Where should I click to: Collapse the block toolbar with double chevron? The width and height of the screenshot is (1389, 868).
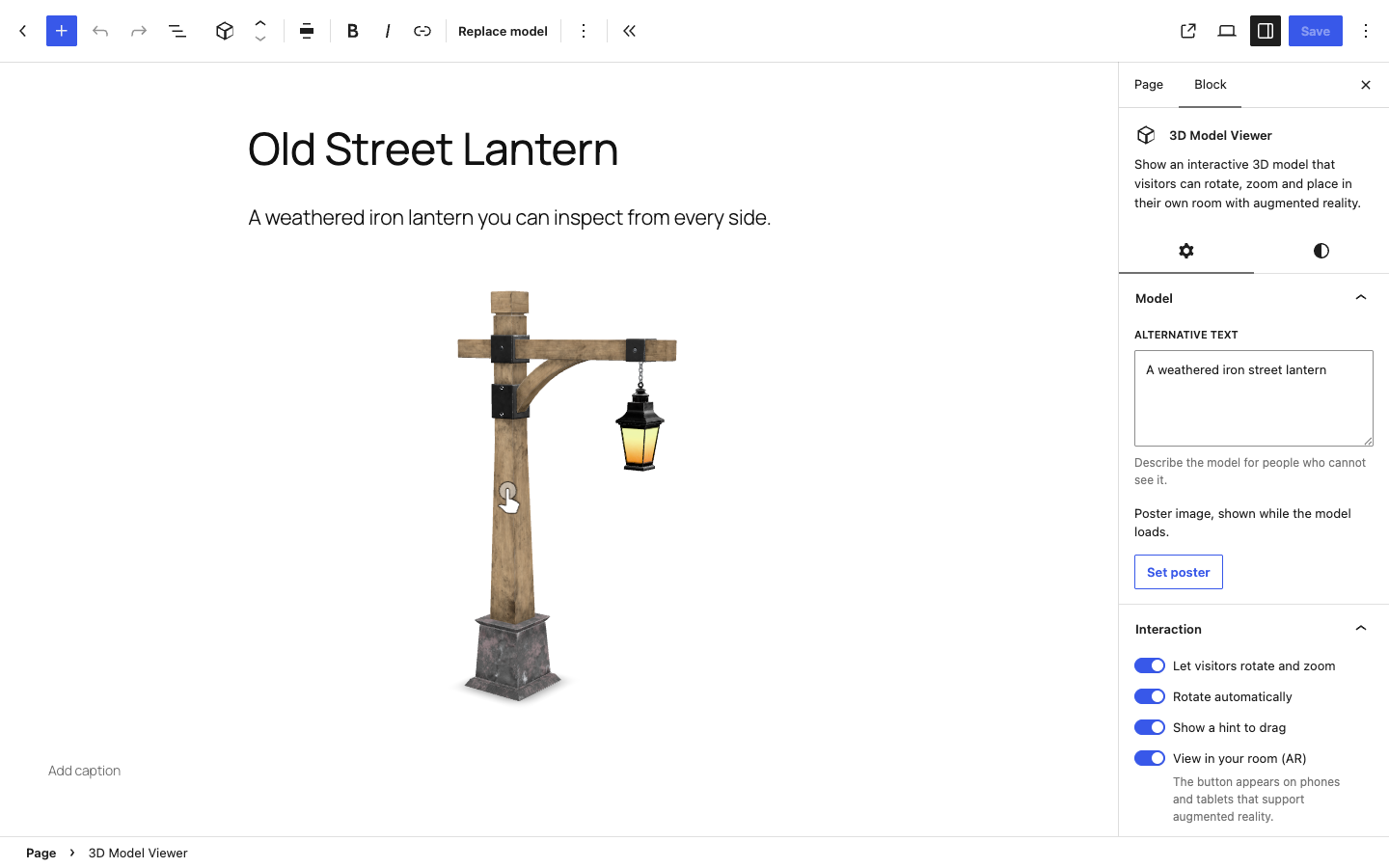pyautogui.click(x=630, y=31)
